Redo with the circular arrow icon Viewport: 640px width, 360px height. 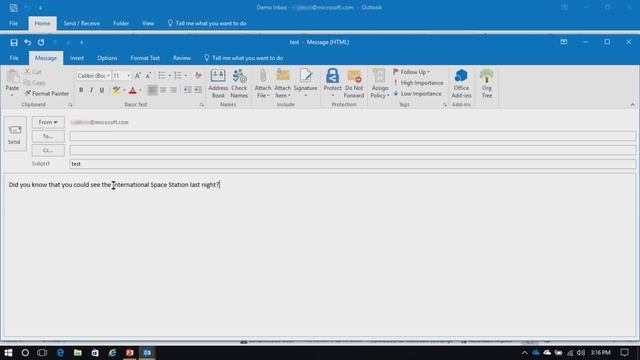(x=41, y=42)
